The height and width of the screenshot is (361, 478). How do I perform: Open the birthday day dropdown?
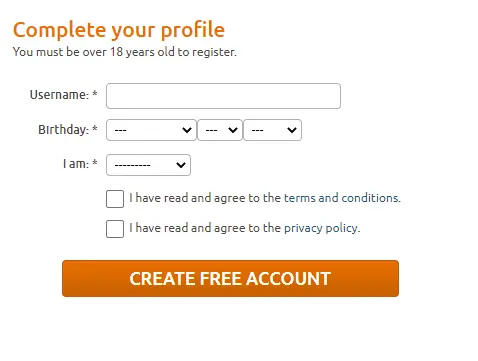[x=220, y=130]
